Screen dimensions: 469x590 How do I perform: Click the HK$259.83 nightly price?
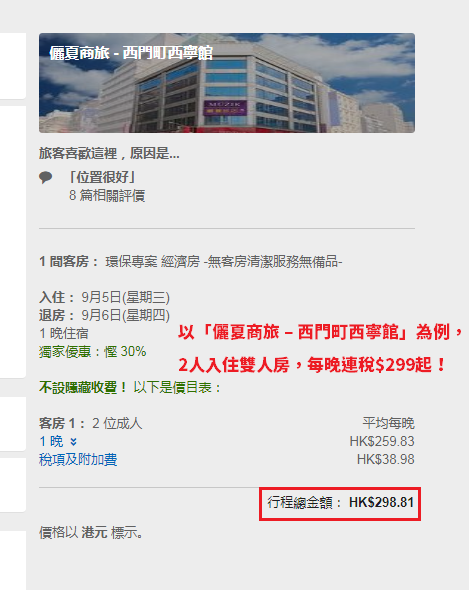click(x=382, y=441)
